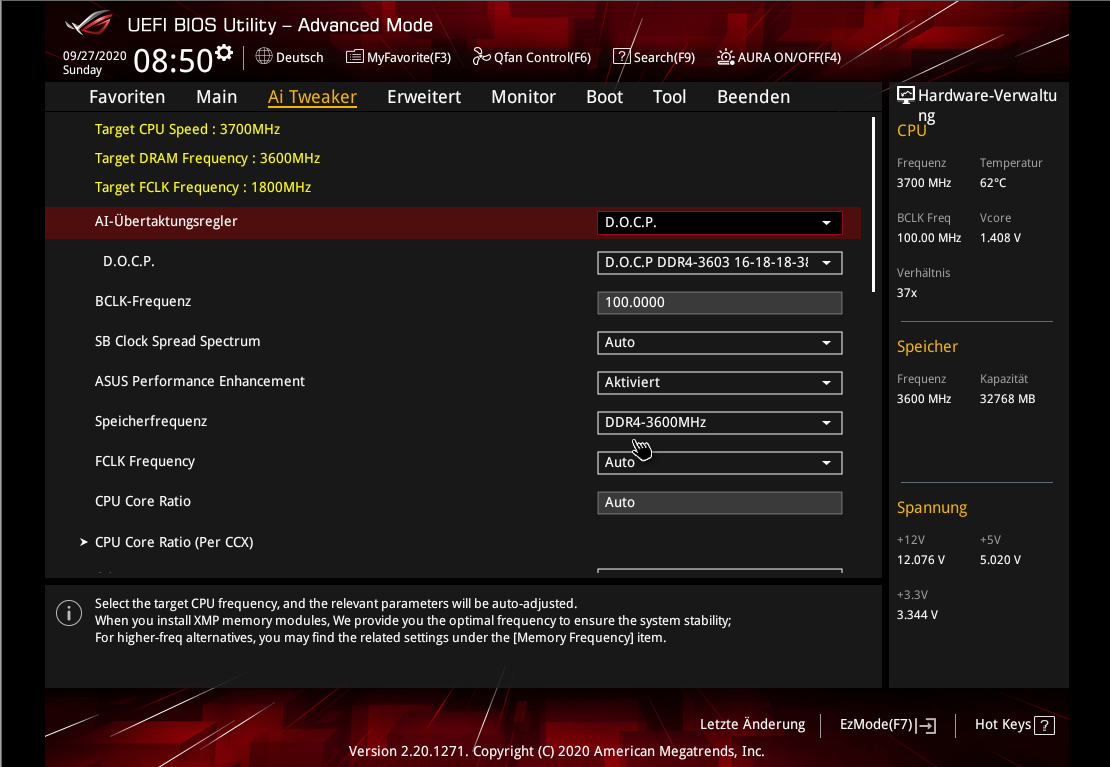Image resolution: width=1110 pixels, height=767 pixels.
Task: Click the Version 2.20.1271 copyright text
Action: 556,751
